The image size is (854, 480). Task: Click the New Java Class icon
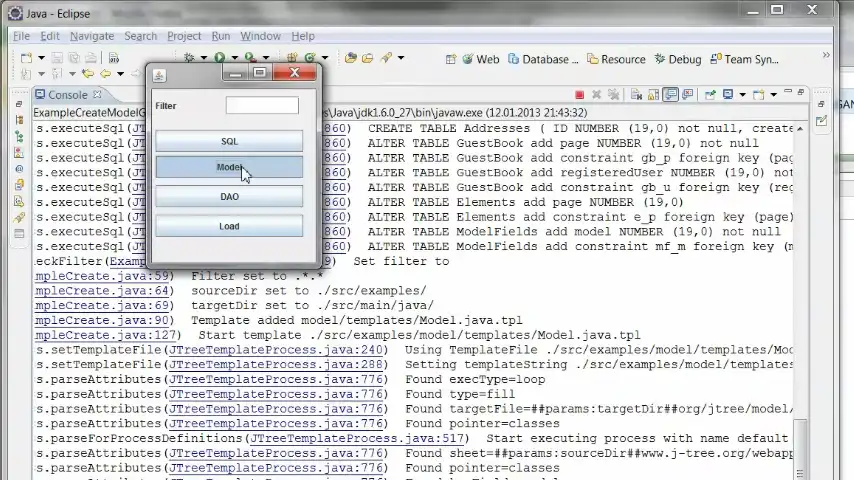coord(310,57)
